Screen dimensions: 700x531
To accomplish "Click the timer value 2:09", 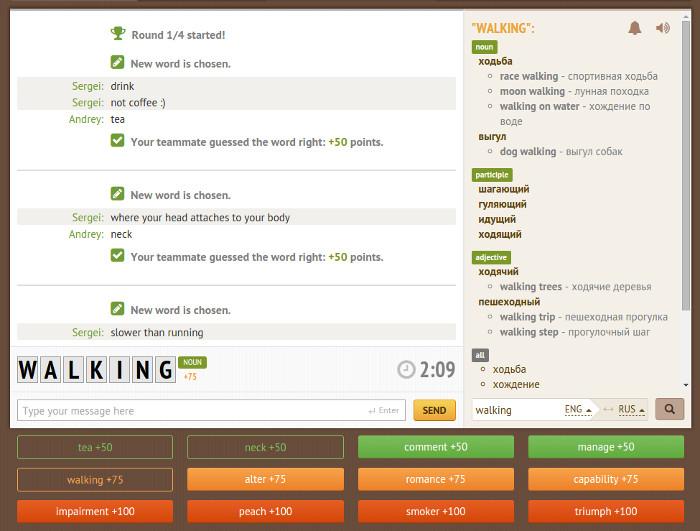I will [x=437, y=370].
